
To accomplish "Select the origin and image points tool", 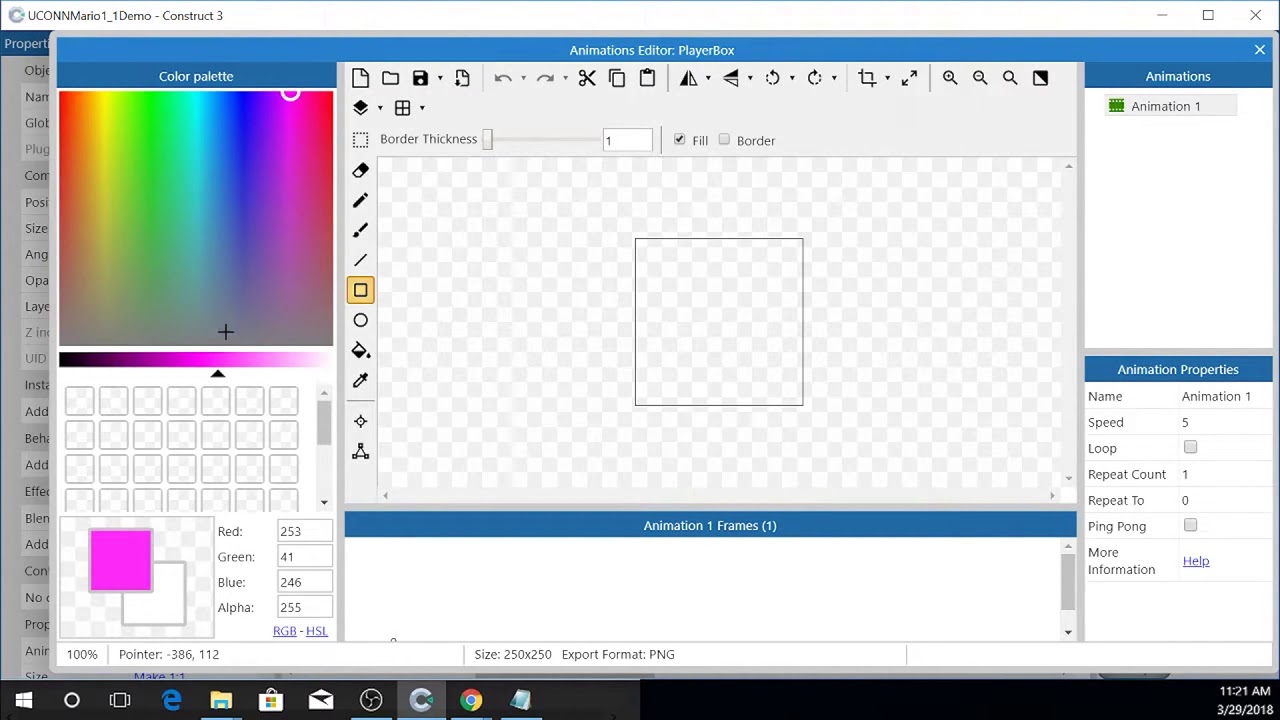I will pos(361,422).
